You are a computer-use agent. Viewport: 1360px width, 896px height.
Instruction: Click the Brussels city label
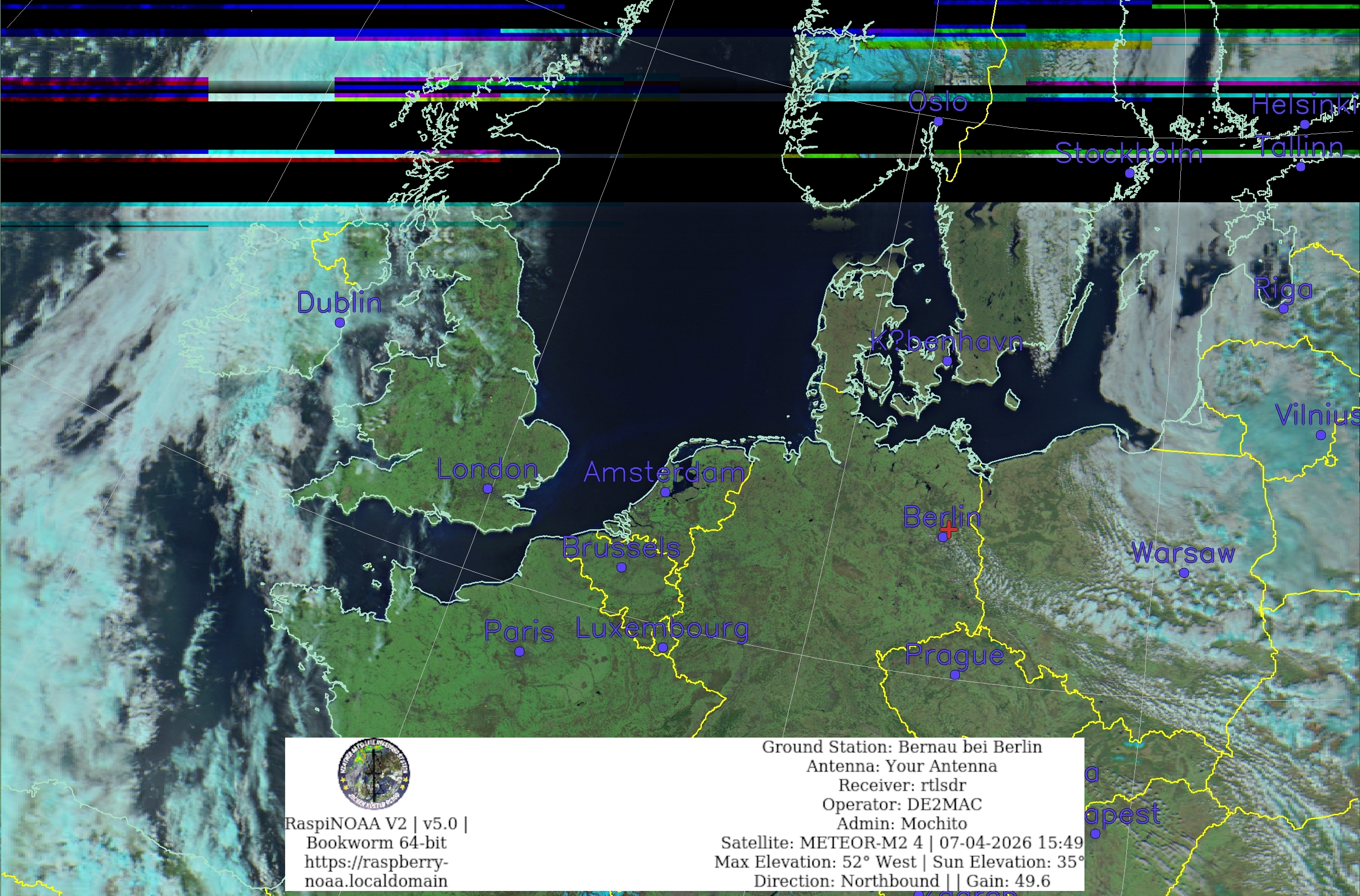coord(621,547)
